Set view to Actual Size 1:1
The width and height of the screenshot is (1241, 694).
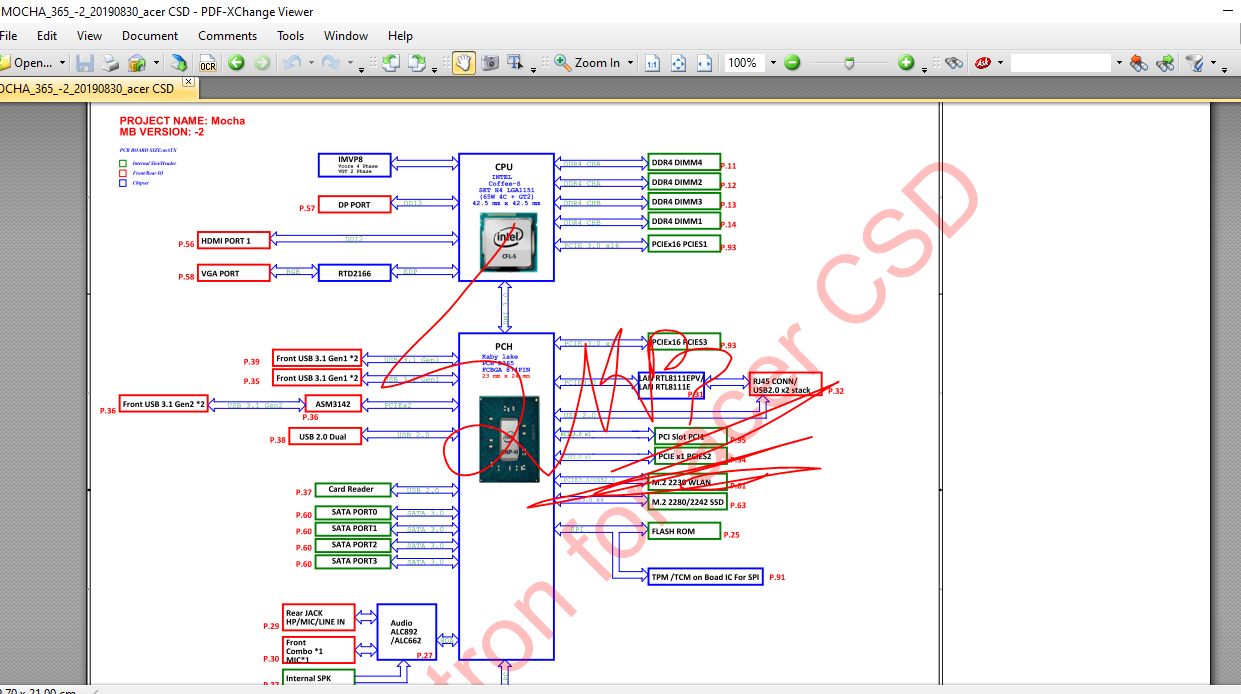point(652,62)
